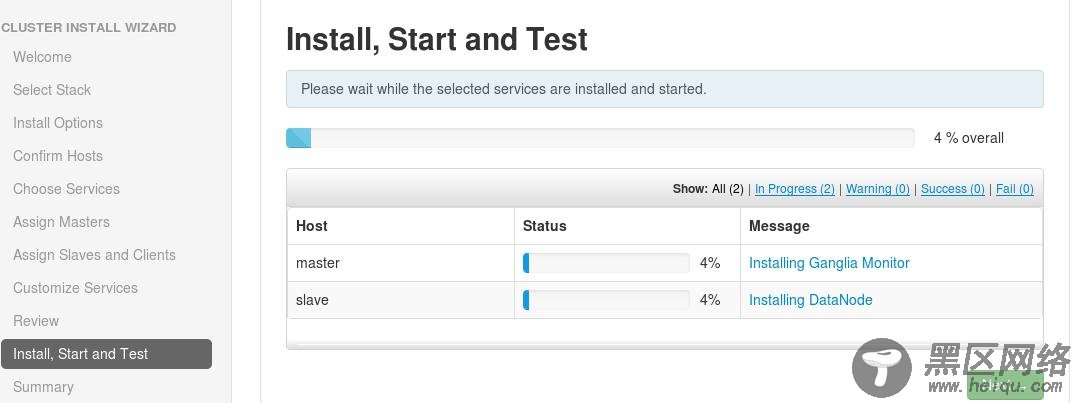The height and width of the screenshot is (403, 1084).
Task: Open Choose Services step
Action: tap(66, 189)
